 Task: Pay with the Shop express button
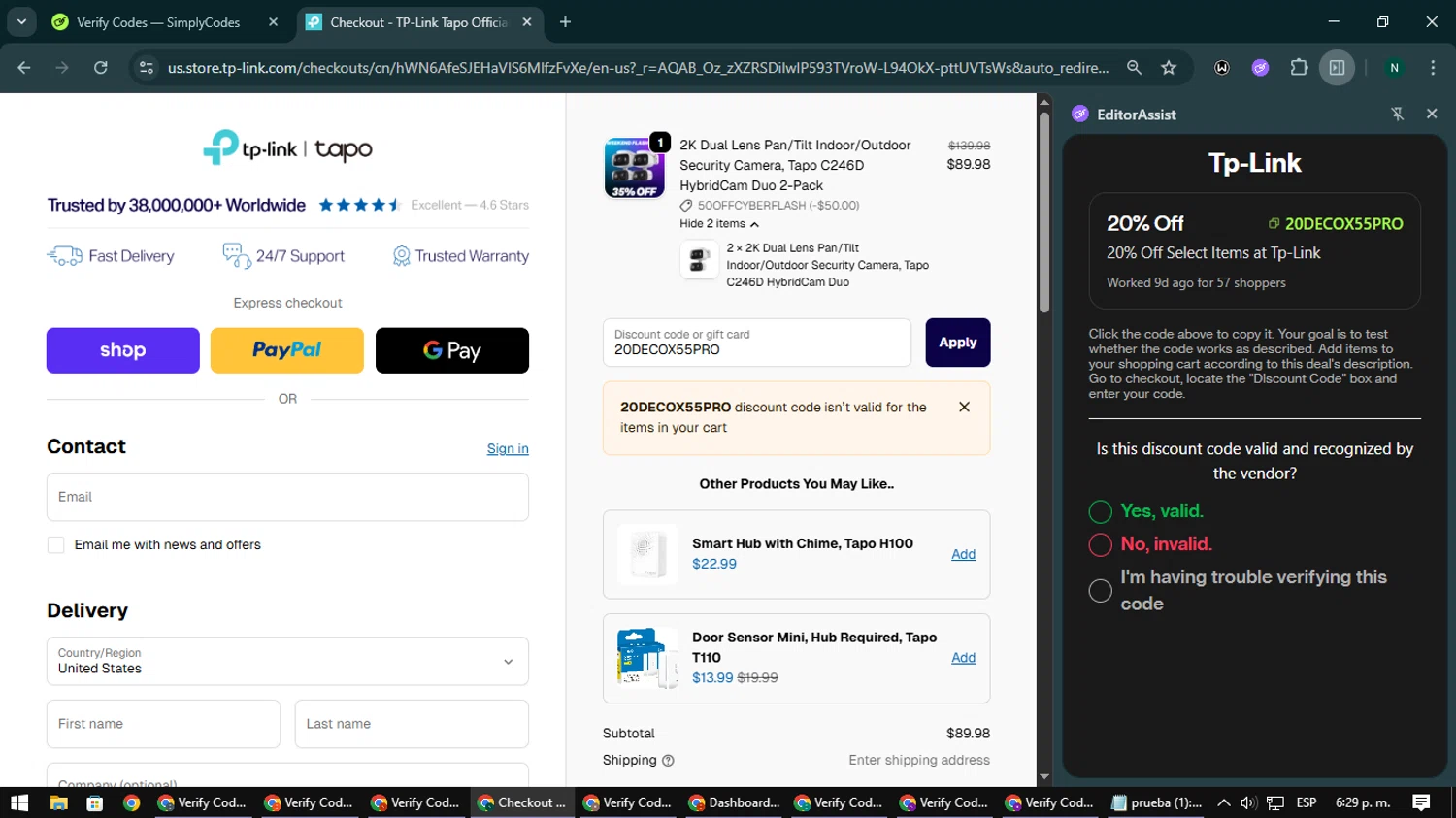point(123,350)
